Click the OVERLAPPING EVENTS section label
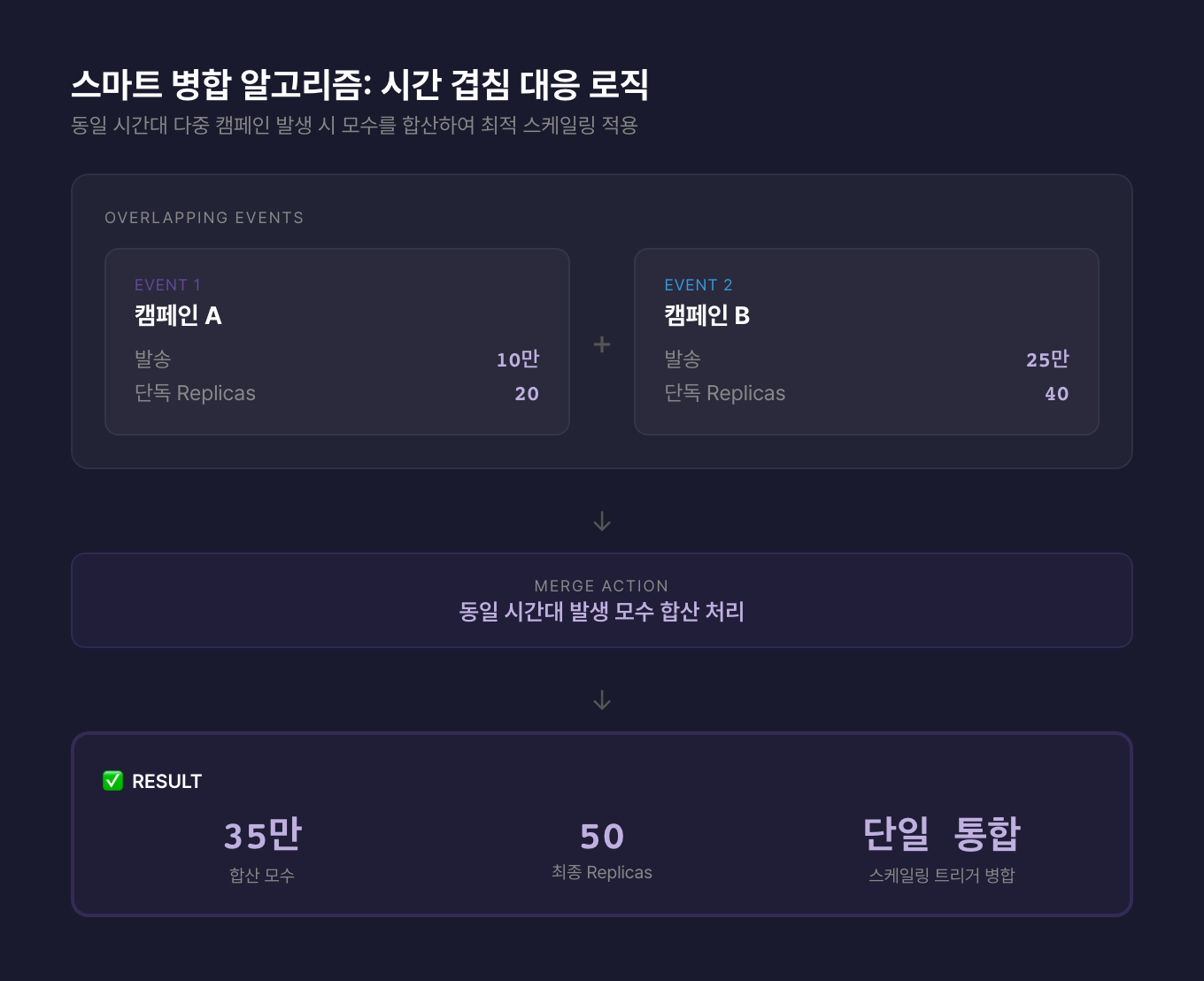 [x=204, y=218]
